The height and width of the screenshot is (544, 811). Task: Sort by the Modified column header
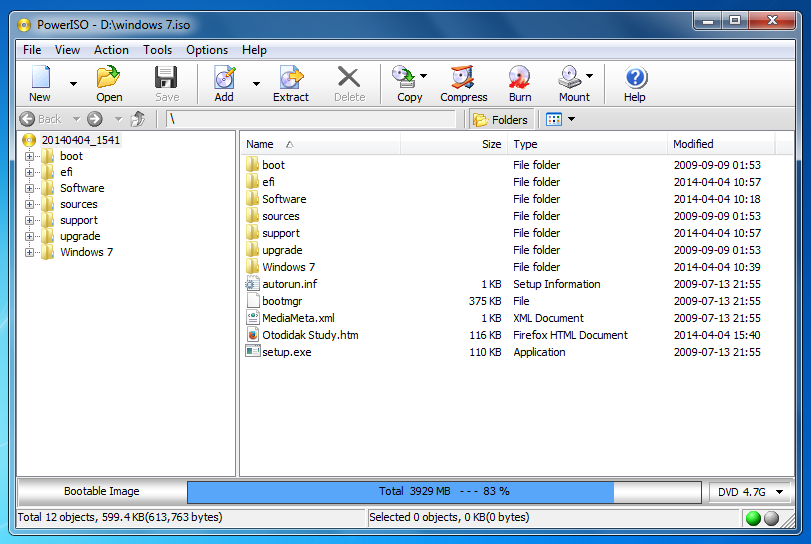721,144
